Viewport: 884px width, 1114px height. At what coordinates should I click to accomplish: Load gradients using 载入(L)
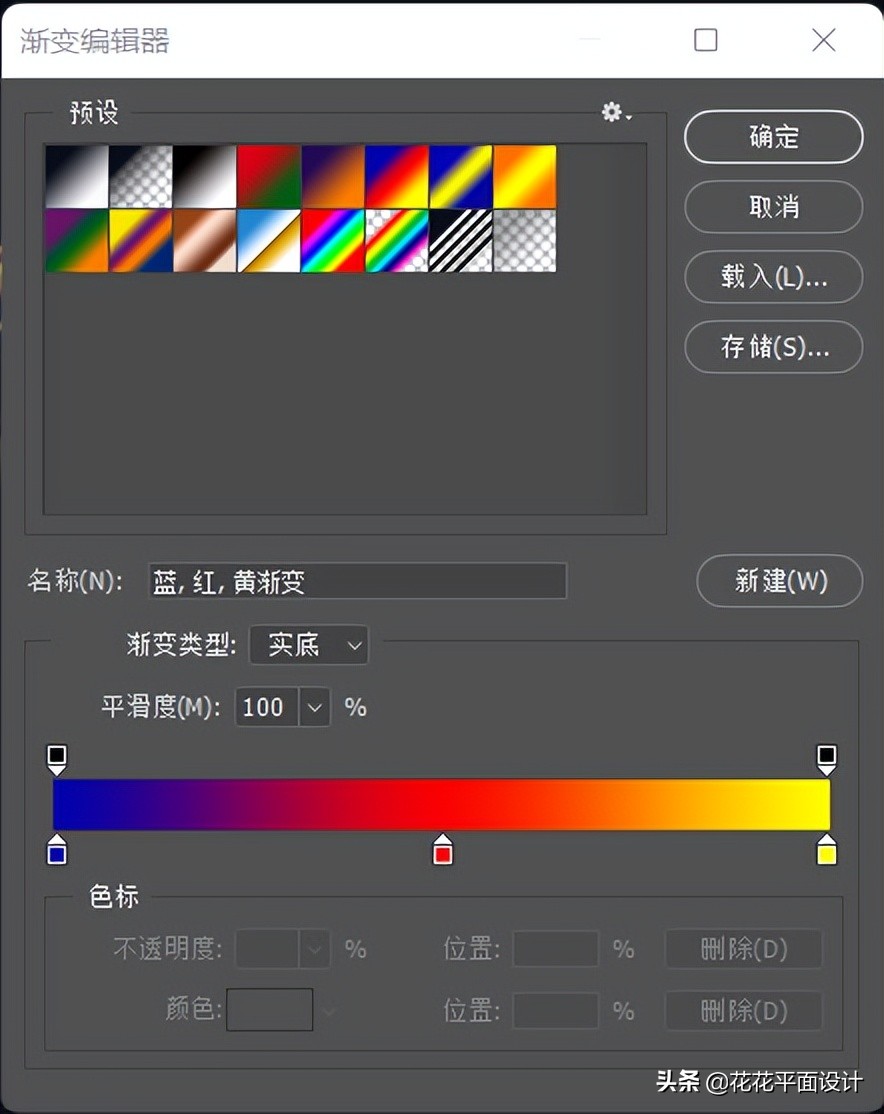click(x=773, y=278)
